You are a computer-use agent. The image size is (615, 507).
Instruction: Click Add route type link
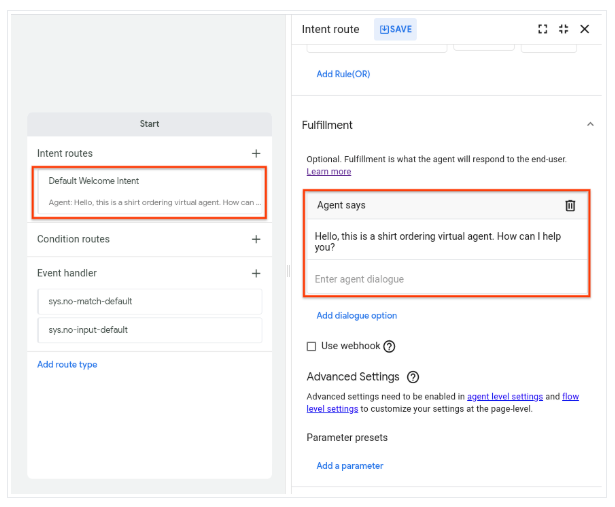click(x=67, y=365)
